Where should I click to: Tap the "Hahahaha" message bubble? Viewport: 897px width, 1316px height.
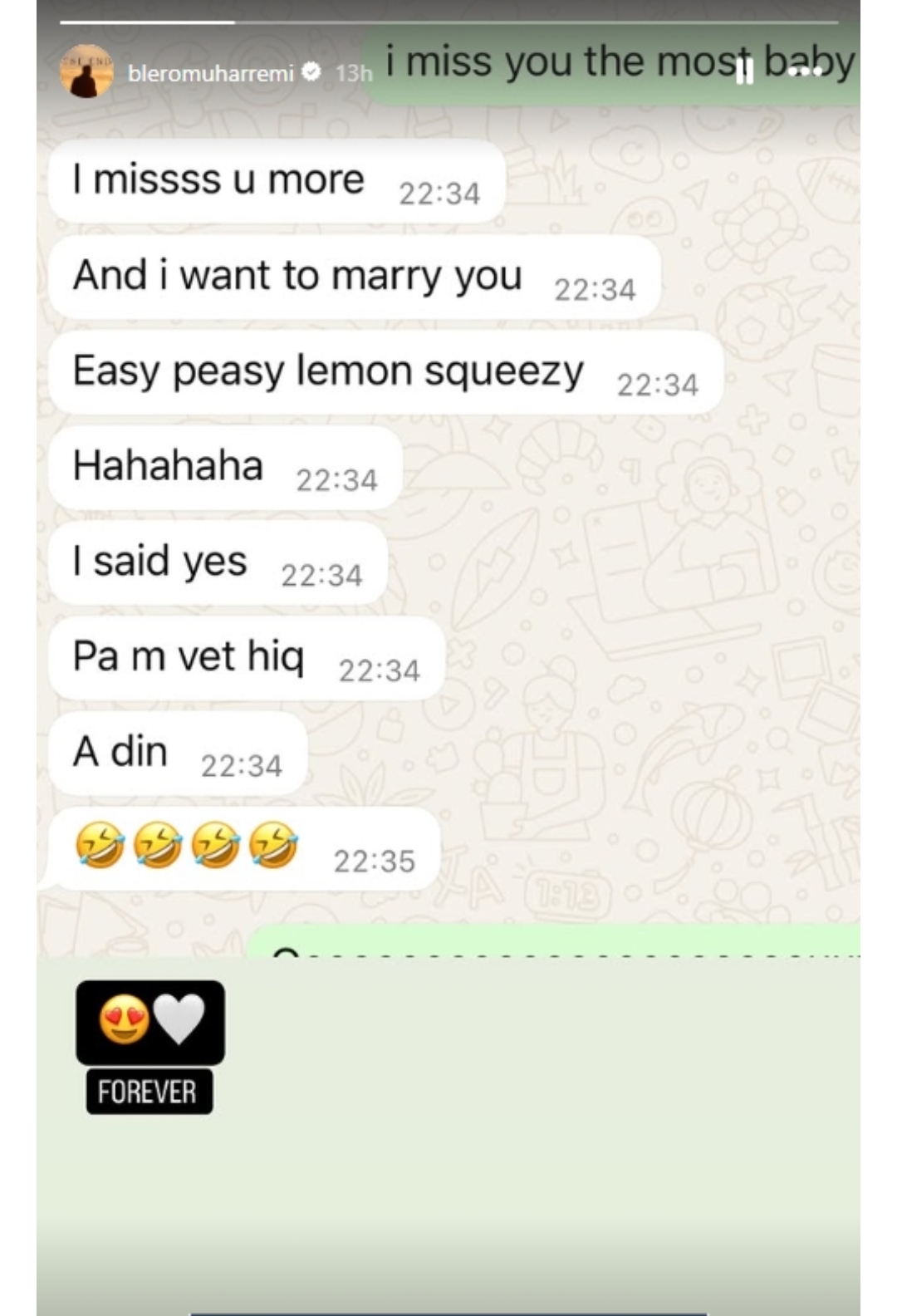coord(225,468)
